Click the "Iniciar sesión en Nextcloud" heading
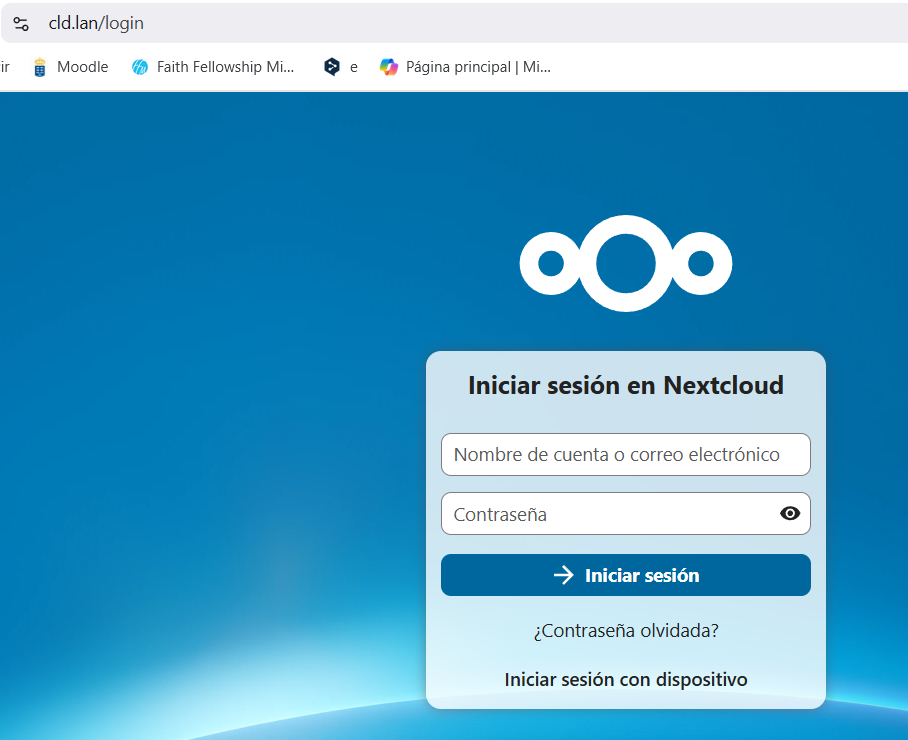Screen dimensions: 908x740 point(626,386)
